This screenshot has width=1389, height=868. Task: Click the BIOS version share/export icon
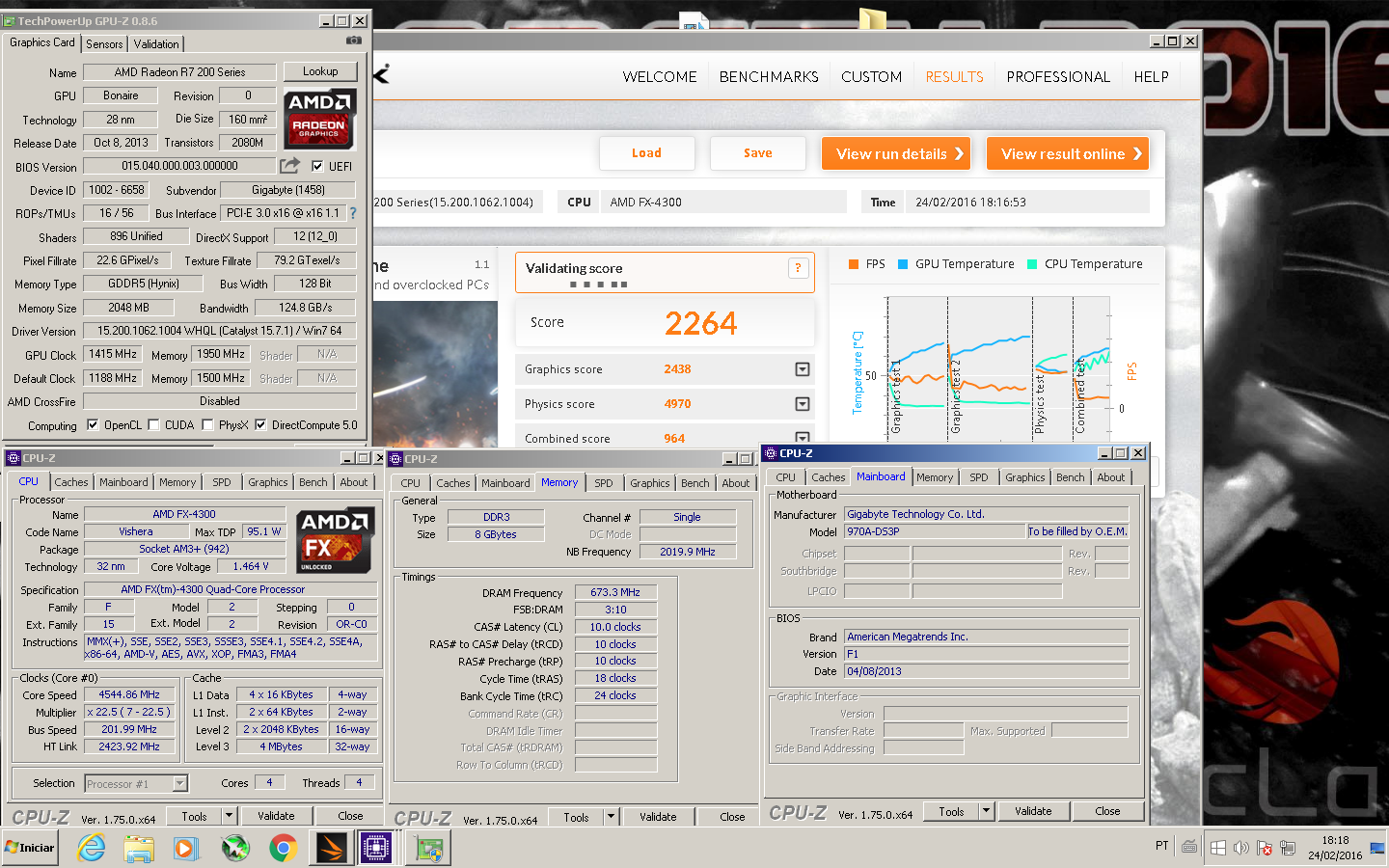(x=289, y=166)
